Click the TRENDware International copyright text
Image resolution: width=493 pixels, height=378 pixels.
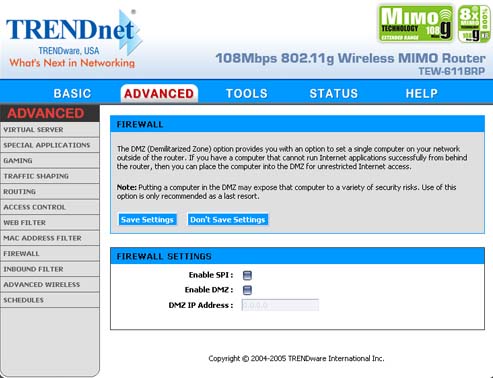(x=296, y=359)
